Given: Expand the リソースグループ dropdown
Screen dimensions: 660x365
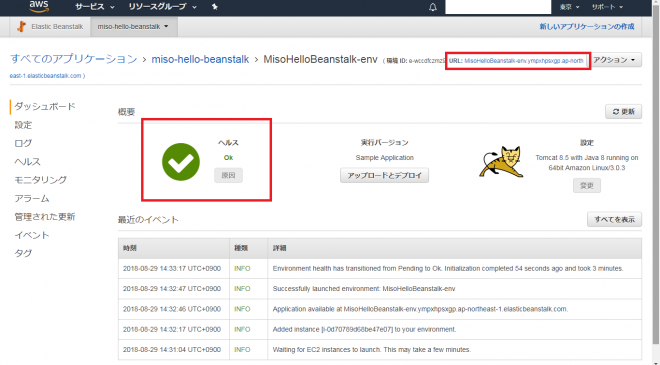Looking at the screenshot, I should [162, 7].
